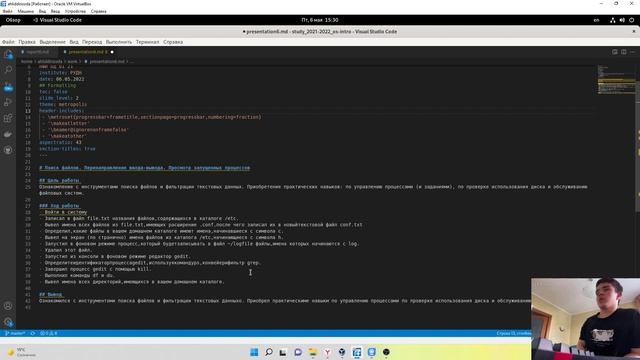Click the power icon in GNOME top bar
640x360 pixels.
point(631,20)
